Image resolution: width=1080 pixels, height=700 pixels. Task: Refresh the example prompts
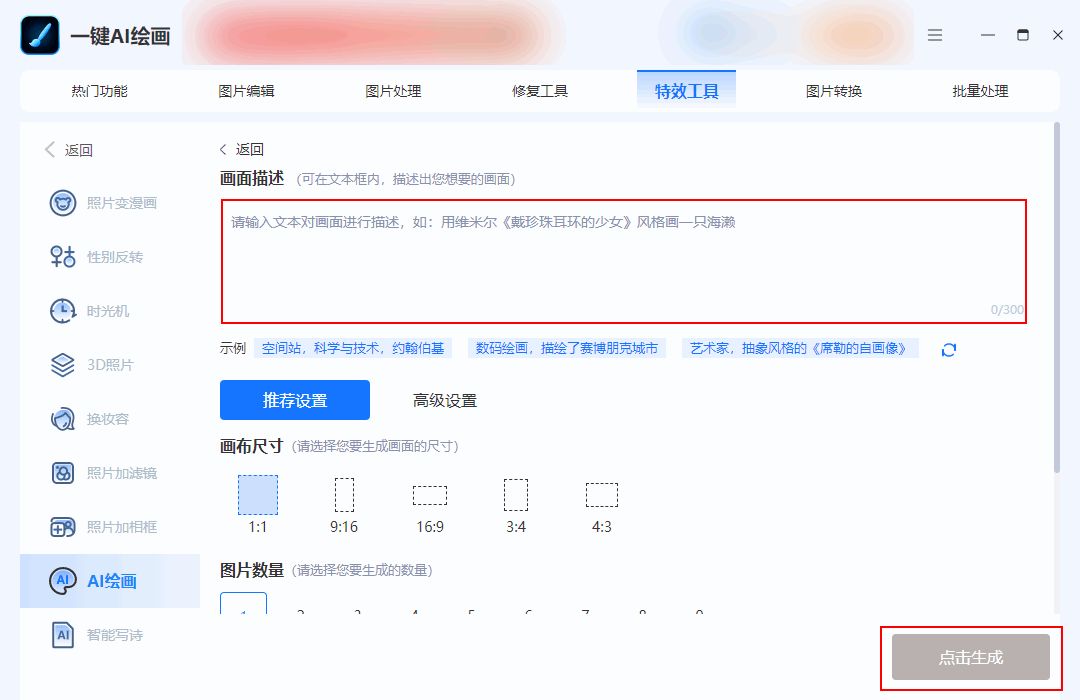tap(948, 349)
